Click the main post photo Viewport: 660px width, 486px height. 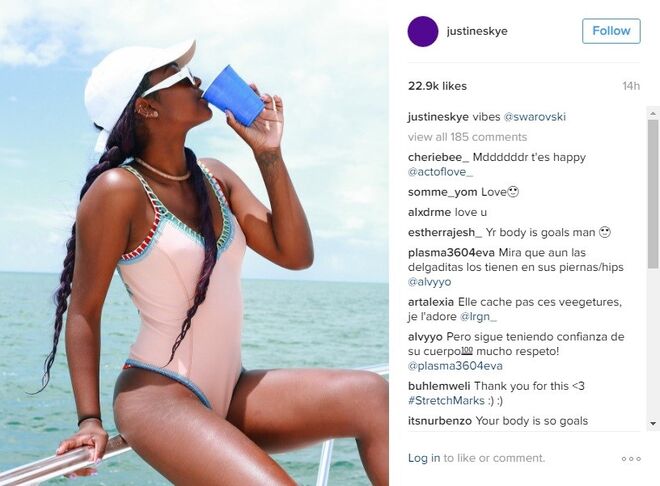click(194, 243)
